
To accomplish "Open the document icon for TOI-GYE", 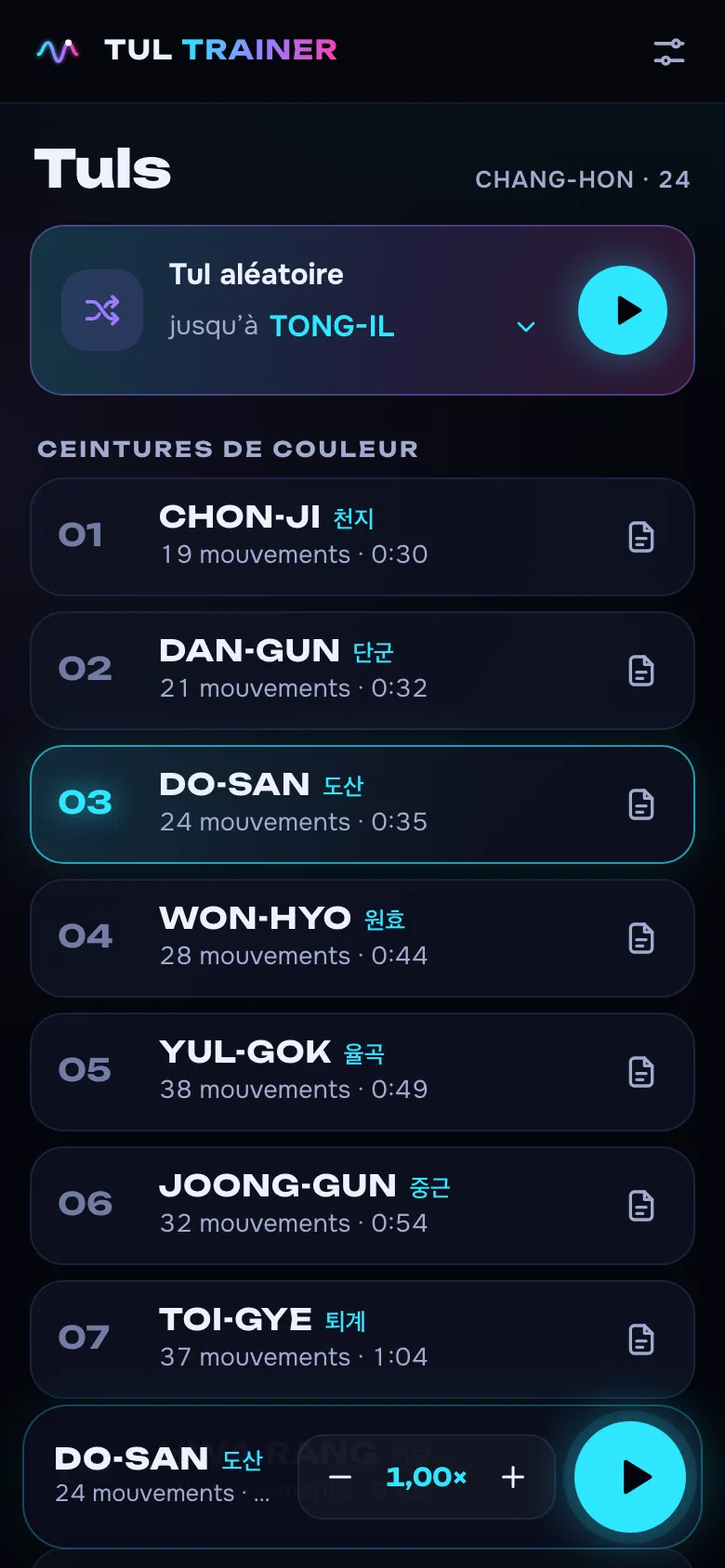I will point(641,1339).
